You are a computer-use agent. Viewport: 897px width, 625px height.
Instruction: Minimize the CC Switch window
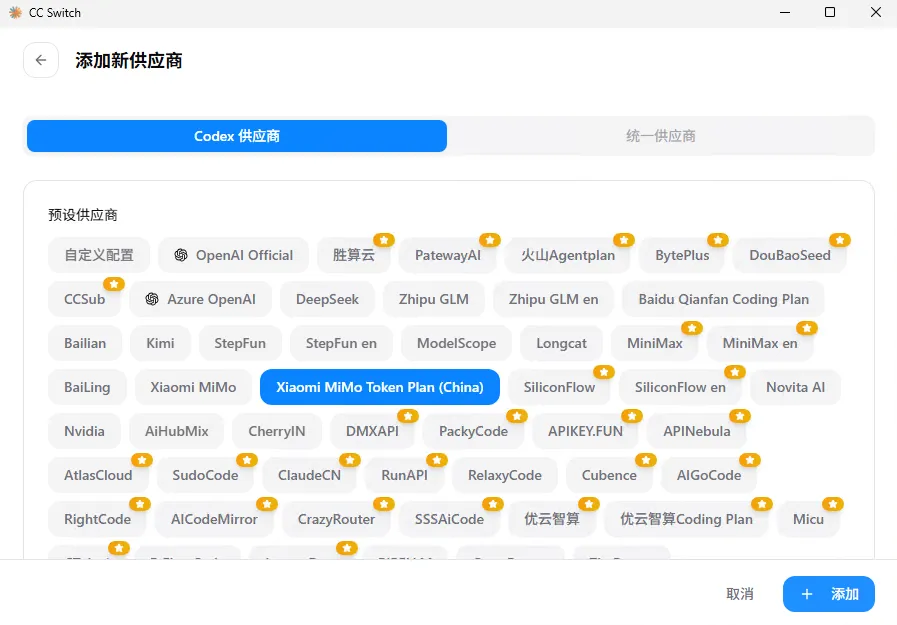coord(785,13)
